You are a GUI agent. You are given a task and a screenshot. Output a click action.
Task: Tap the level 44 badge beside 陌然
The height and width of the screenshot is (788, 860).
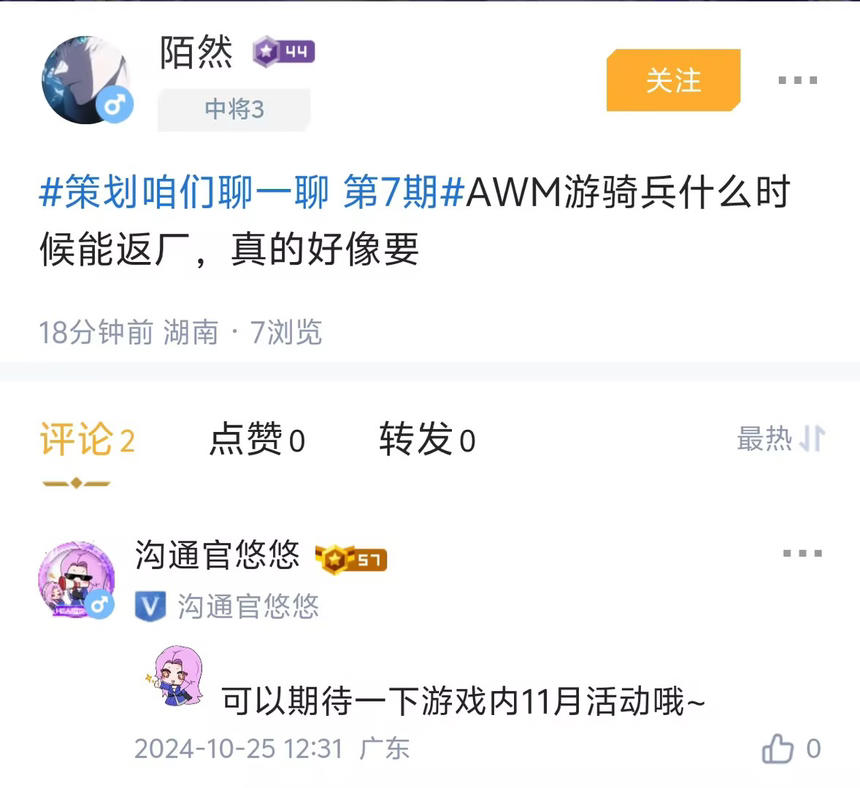pos(284,52)
